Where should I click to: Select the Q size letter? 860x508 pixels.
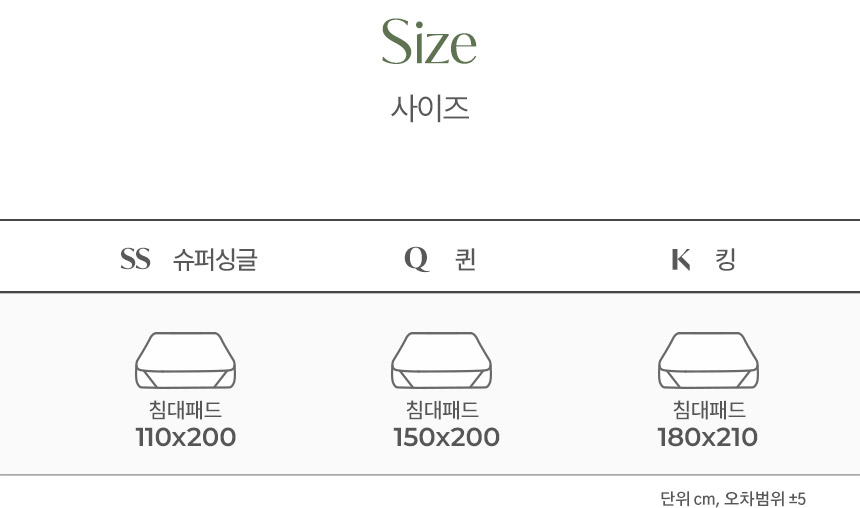[x=416, y=259]
